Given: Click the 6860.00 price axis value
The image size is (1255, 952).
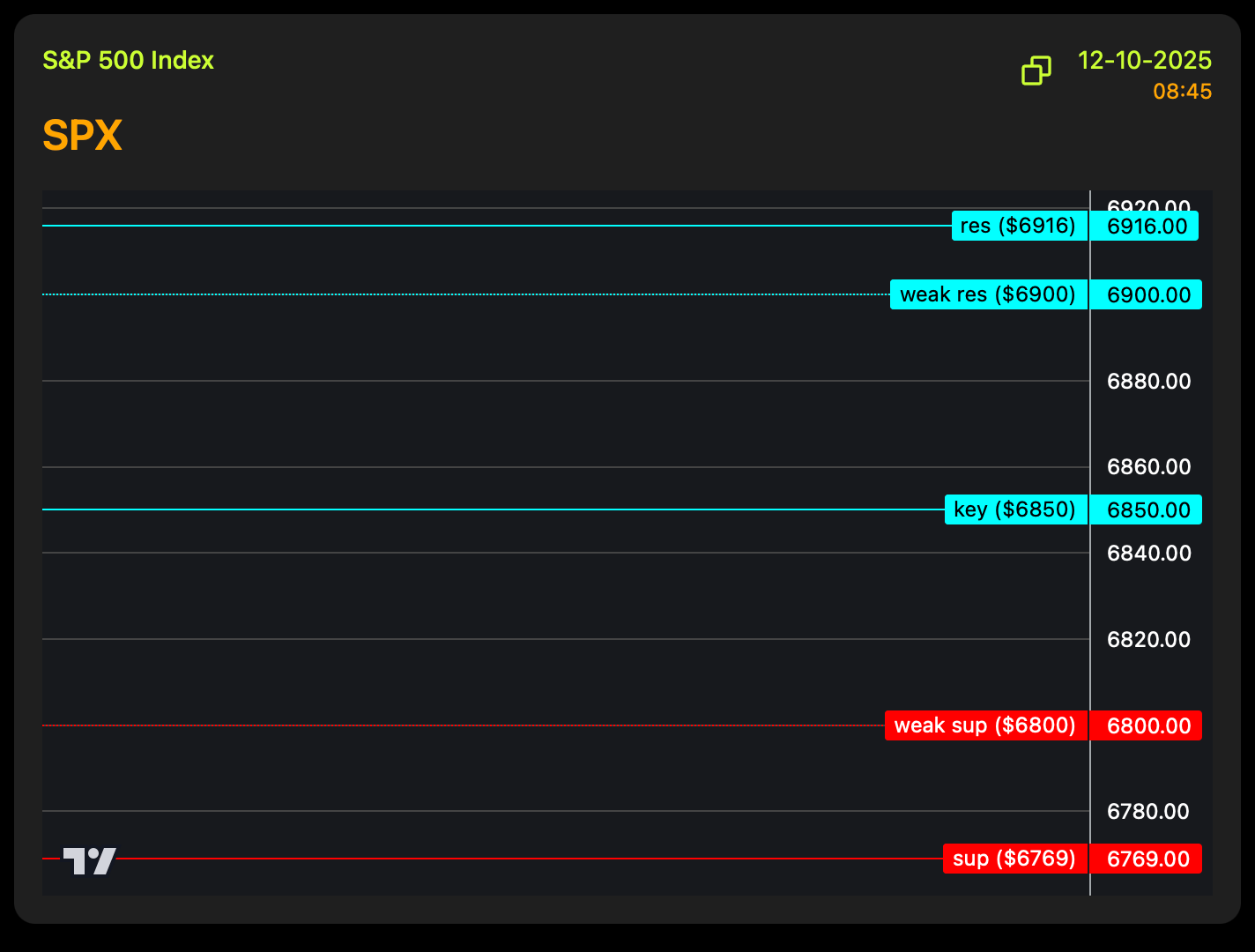Looking at the screenshot, I should [x=1148, y=467].
